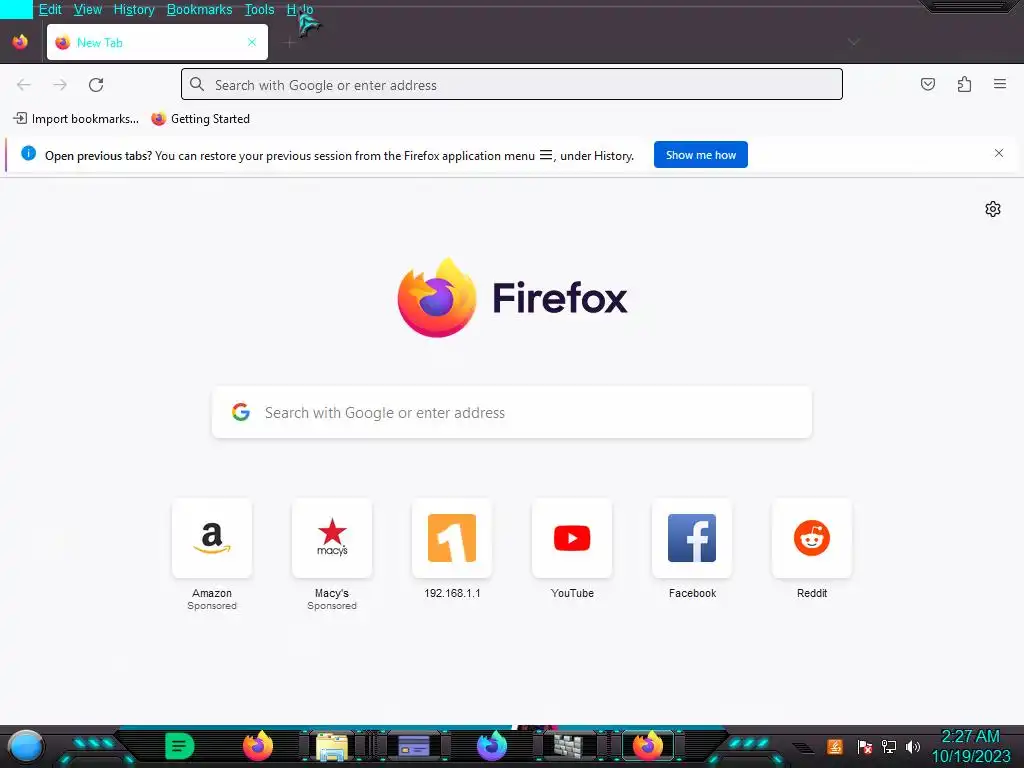This screenshot has width=1024, height=768.
Task: Open the Getting Started bookmark
Action: click(x=200, y=118)
